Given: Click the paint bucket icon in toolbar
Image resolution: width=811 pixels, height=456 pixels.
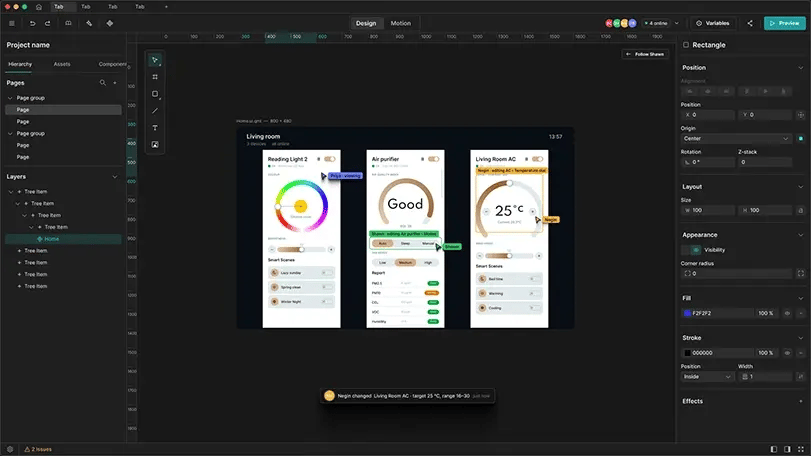Looking at the screenshot, I should [89, 23].
